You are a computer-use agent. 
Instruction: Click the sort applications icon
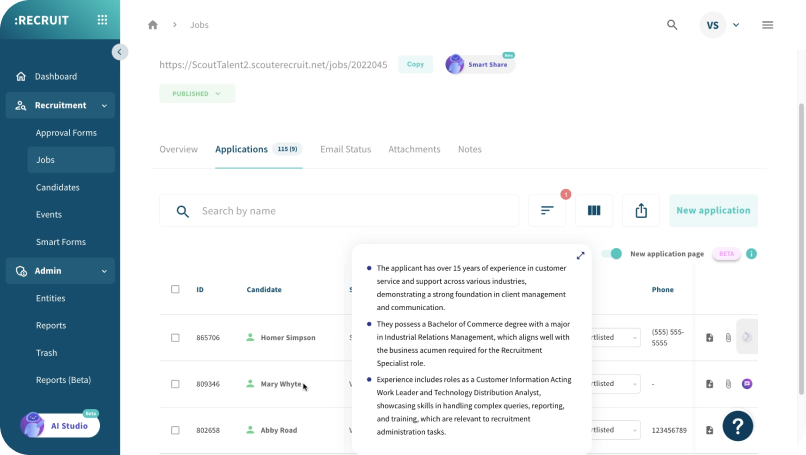click(547, 211)
